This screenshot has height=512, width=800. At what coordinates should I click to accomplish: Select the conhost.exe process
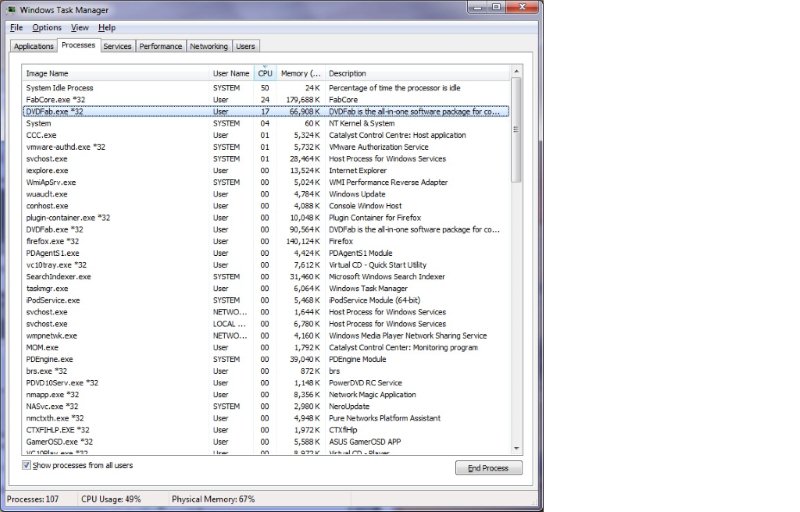266,206
